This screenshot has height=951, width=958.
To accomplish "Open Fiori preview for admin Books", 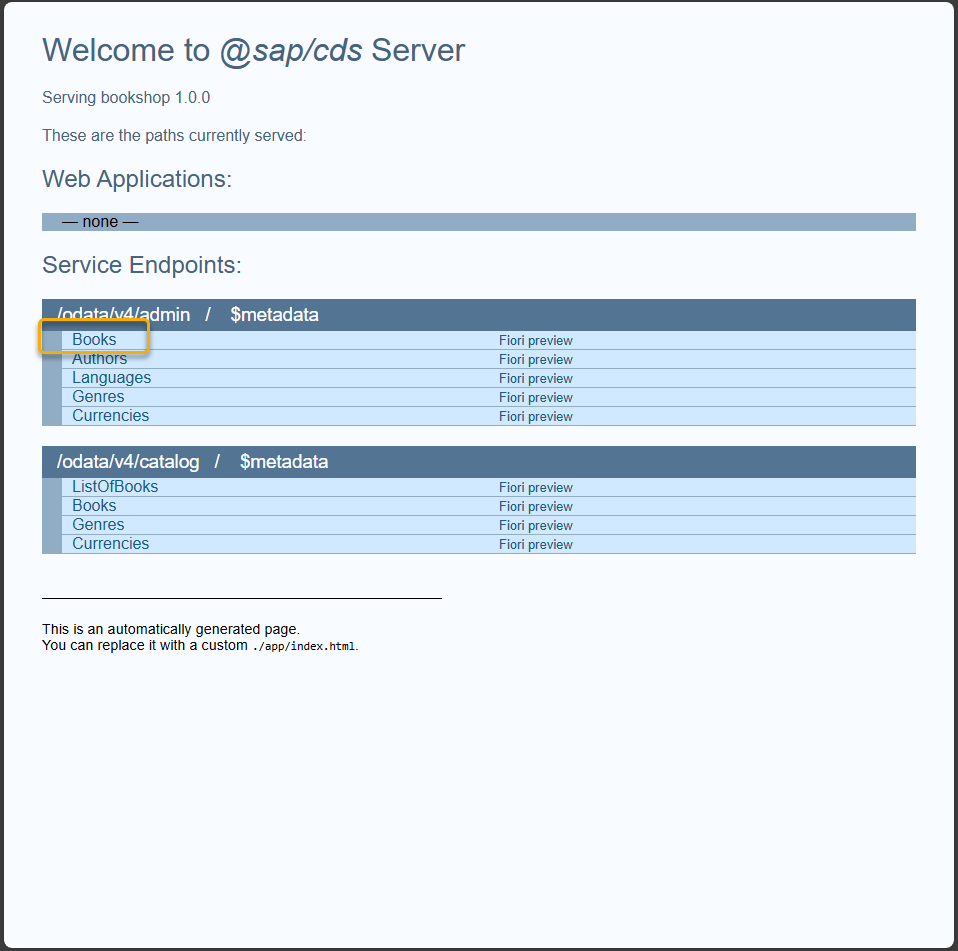I will (x=536, y=341).
